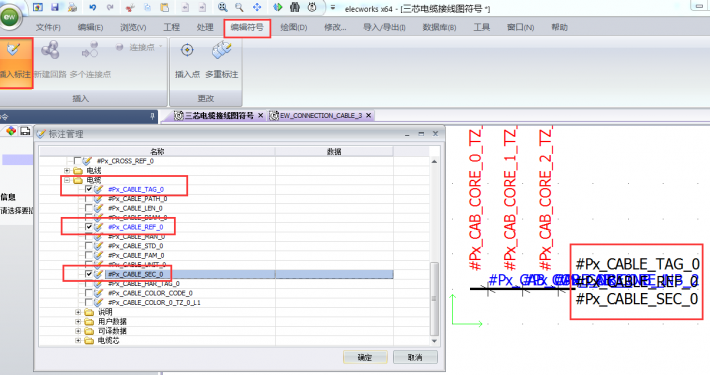Screen dimensions: 710x375
Task: Click the 取消 button in dialog
Action: tap(415, 357)
